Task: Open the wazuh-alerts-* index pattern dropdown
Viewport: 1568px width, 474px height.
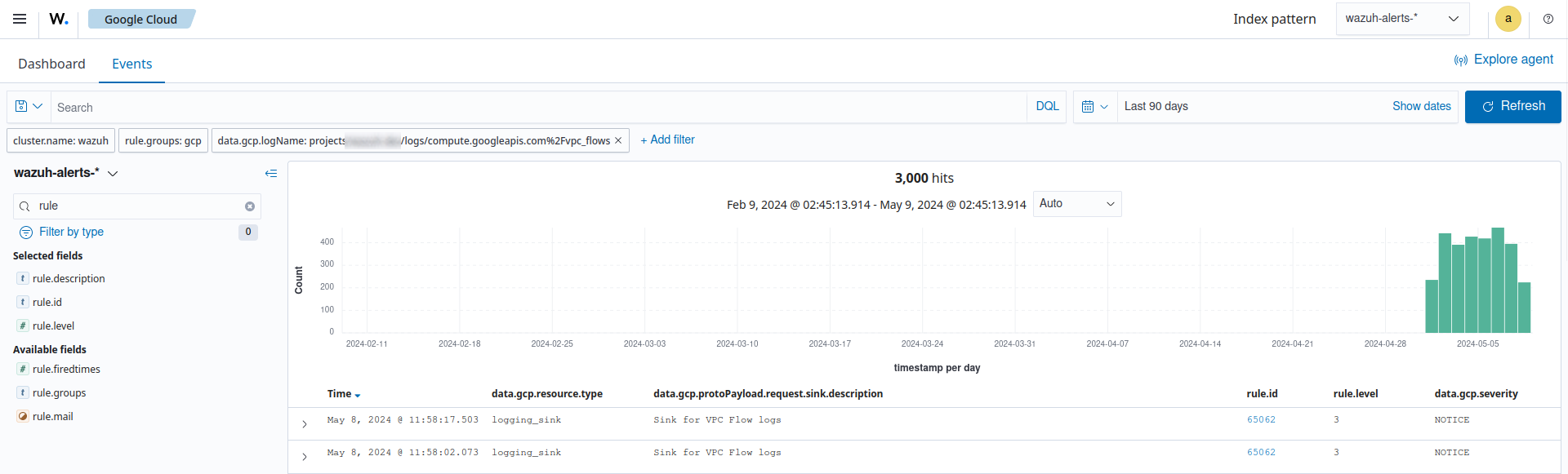Action: [x=1402, y=19]
